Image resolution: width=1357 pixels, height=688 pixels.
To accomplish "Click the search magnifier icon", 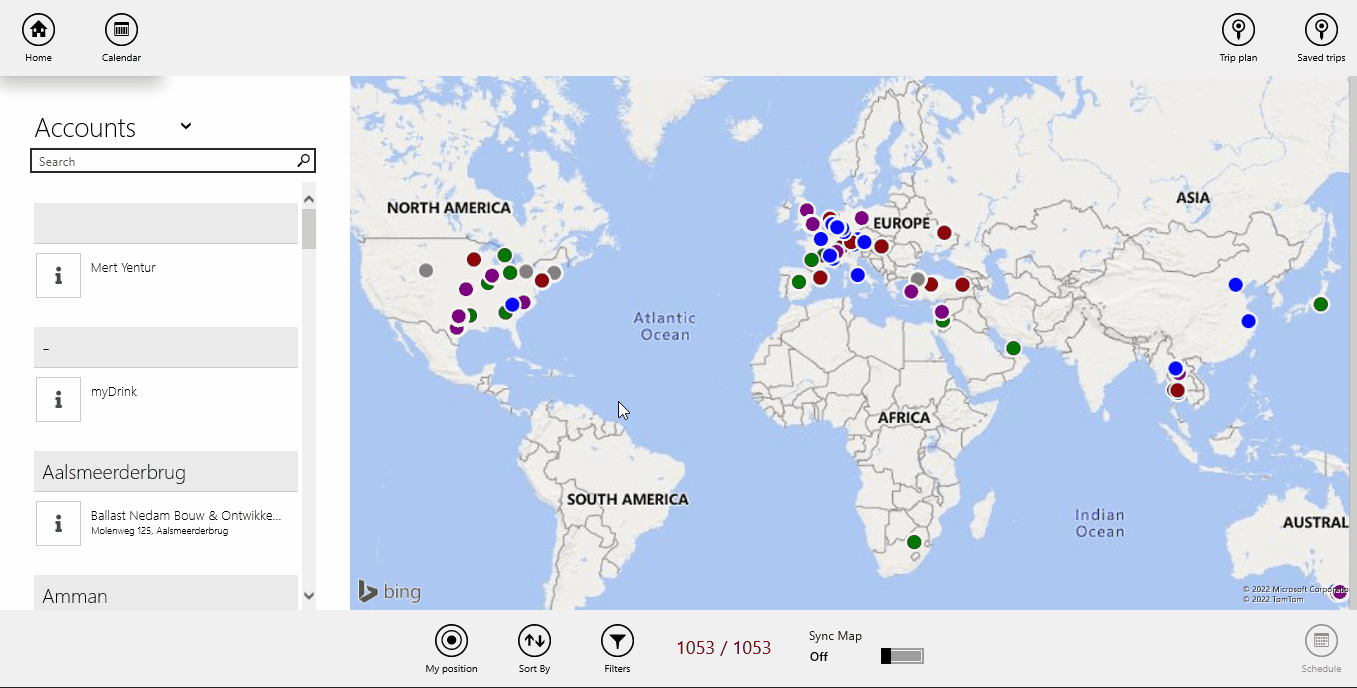I will 304,161.
